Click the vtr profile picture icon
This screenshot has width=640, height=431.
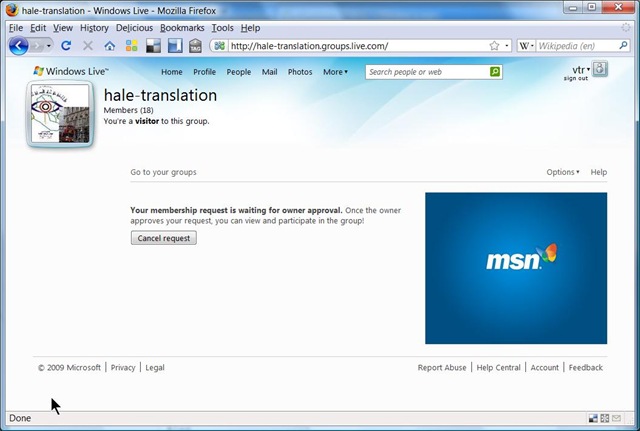pyautogui.click(x=600, y=69)
